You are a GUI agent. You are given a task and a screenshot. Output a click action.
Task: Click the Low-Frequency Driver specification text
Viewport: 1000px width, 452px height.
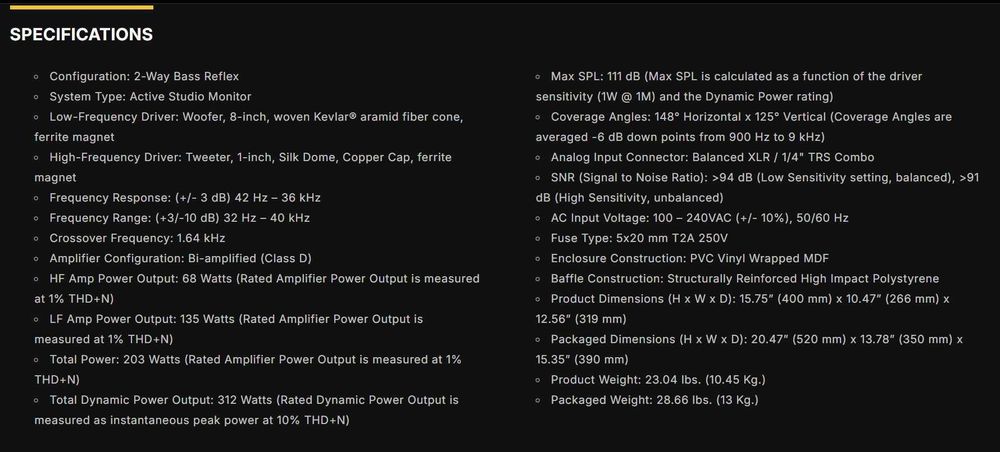(x=255, y=117)
